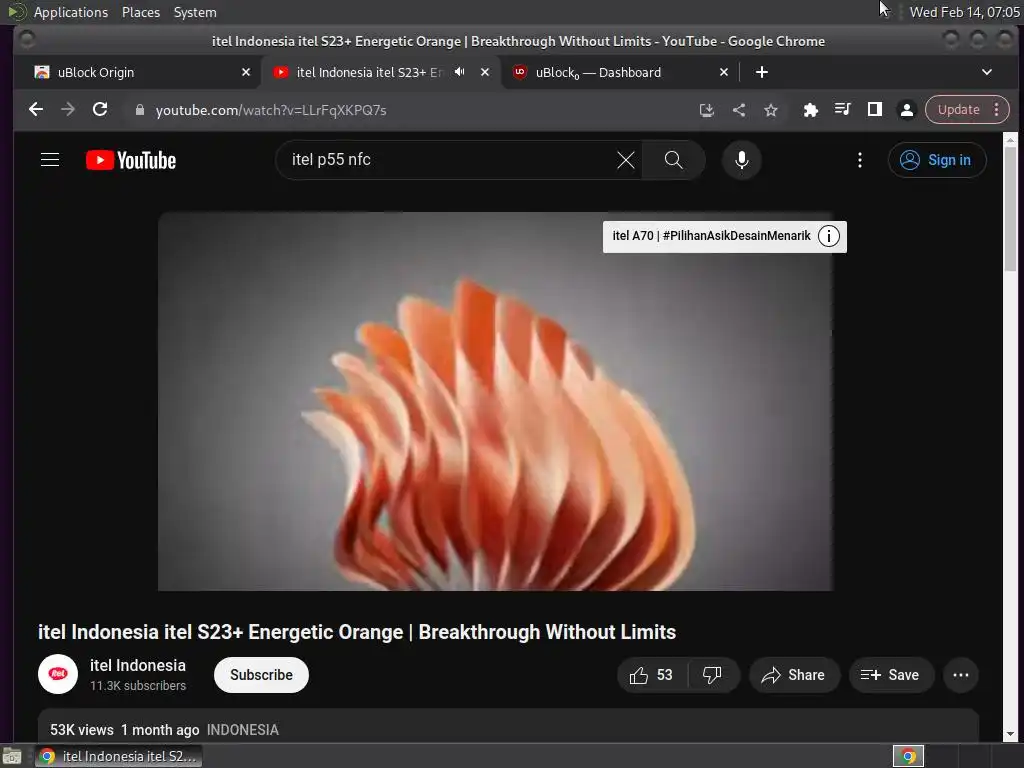Reload the YouTube page

[x=100, y=110]
